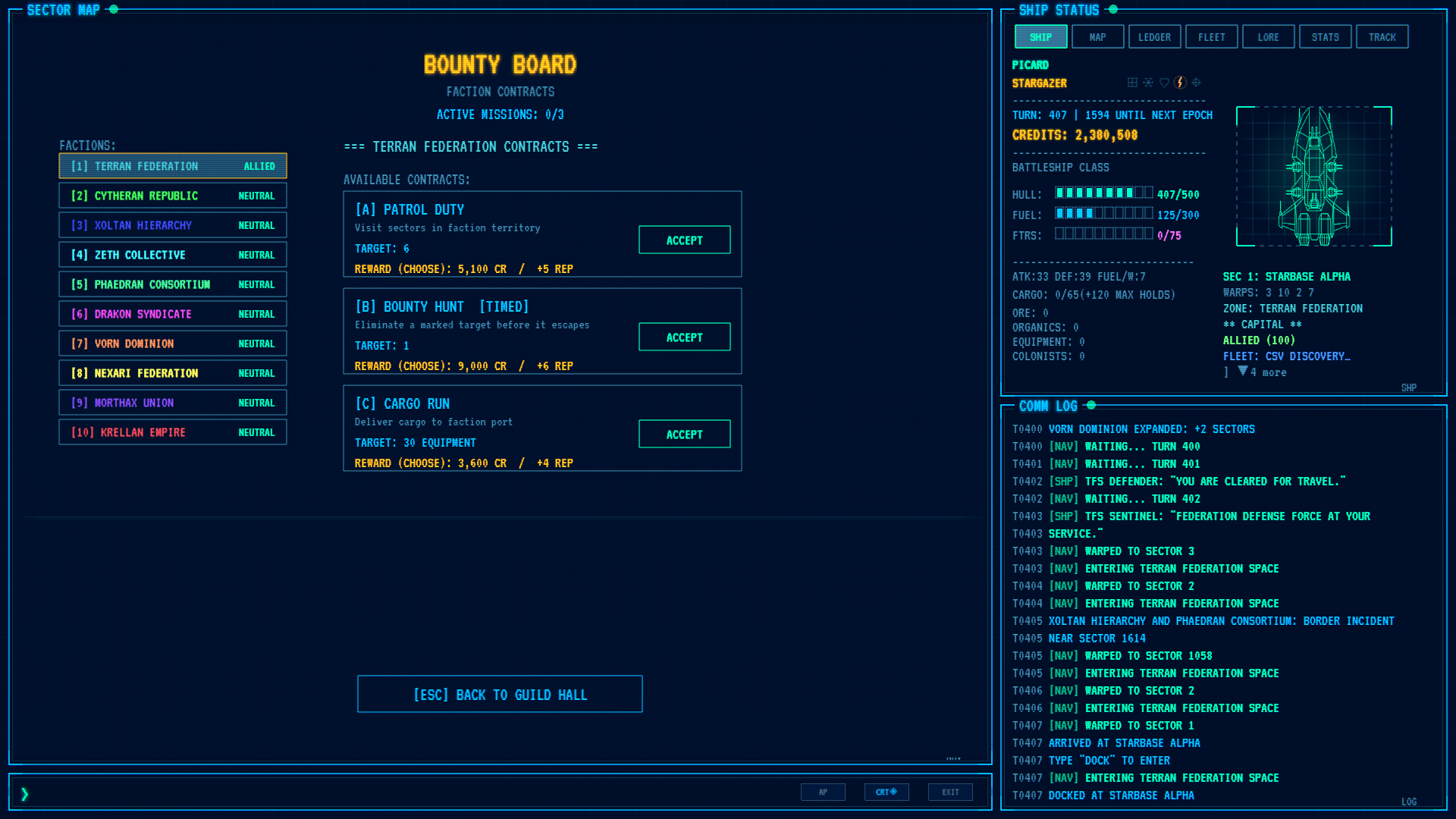1456x819 pixels.
Task: Accept the Patrol Duty contract
Action: [x=684, y=240]
